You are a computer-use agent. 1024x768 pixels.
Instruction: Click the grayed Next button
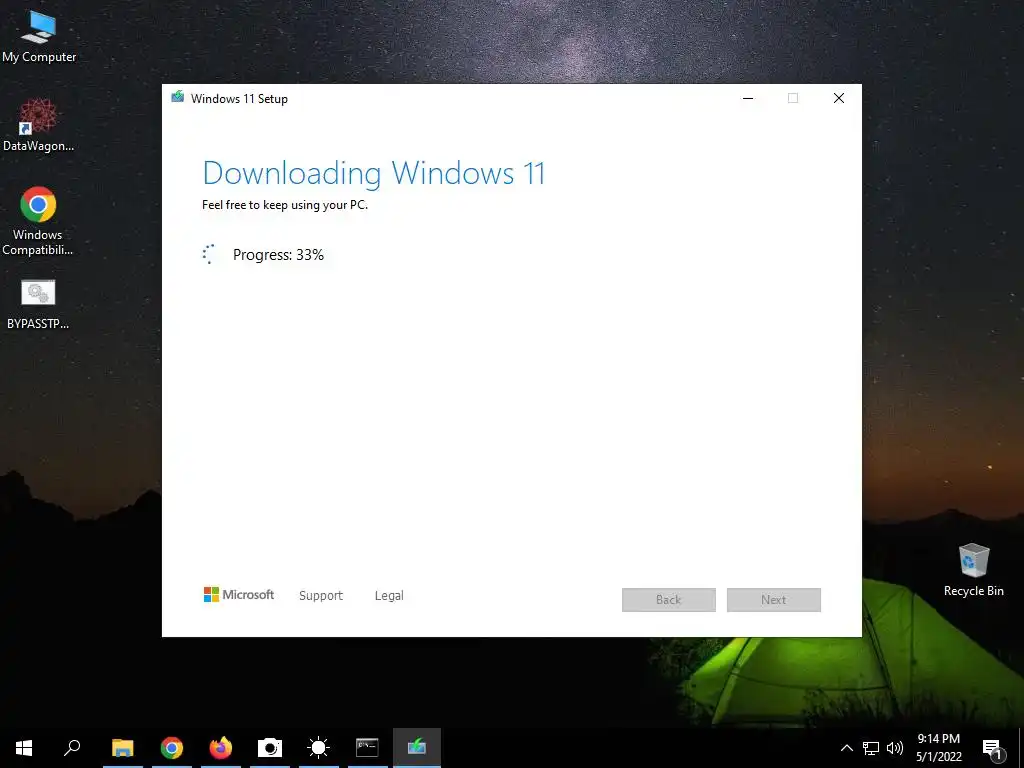point(774,600)
